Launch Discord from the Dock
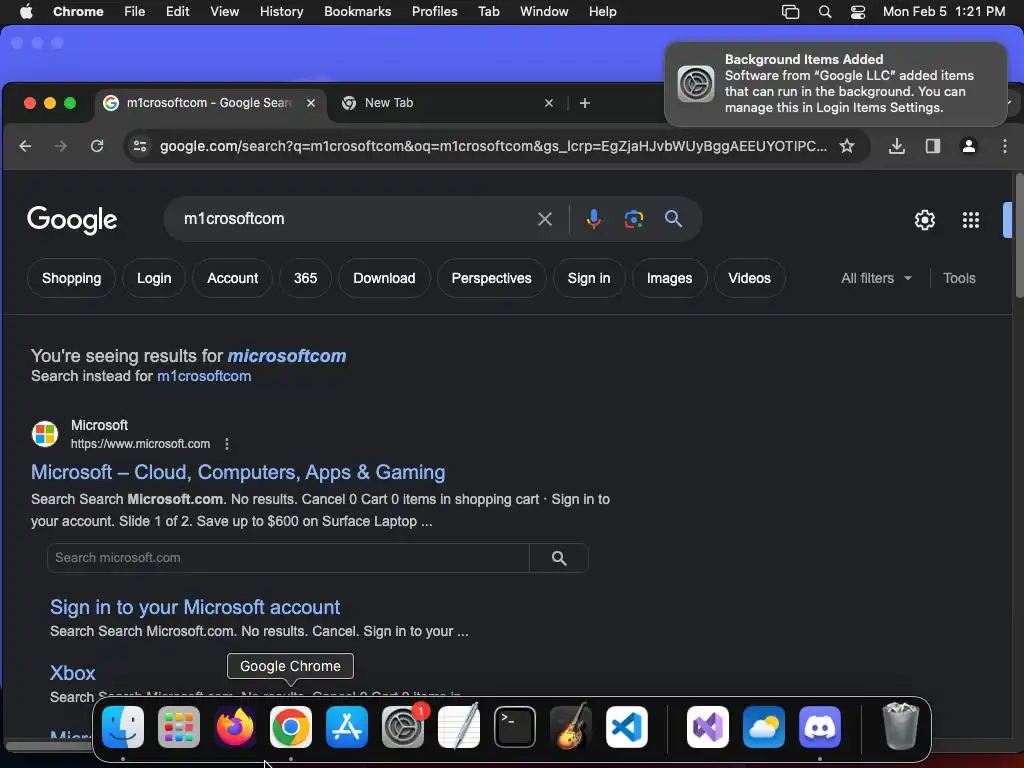This screenshot has width=1024, height=768. pyautogui.click(x=820, y=727)
